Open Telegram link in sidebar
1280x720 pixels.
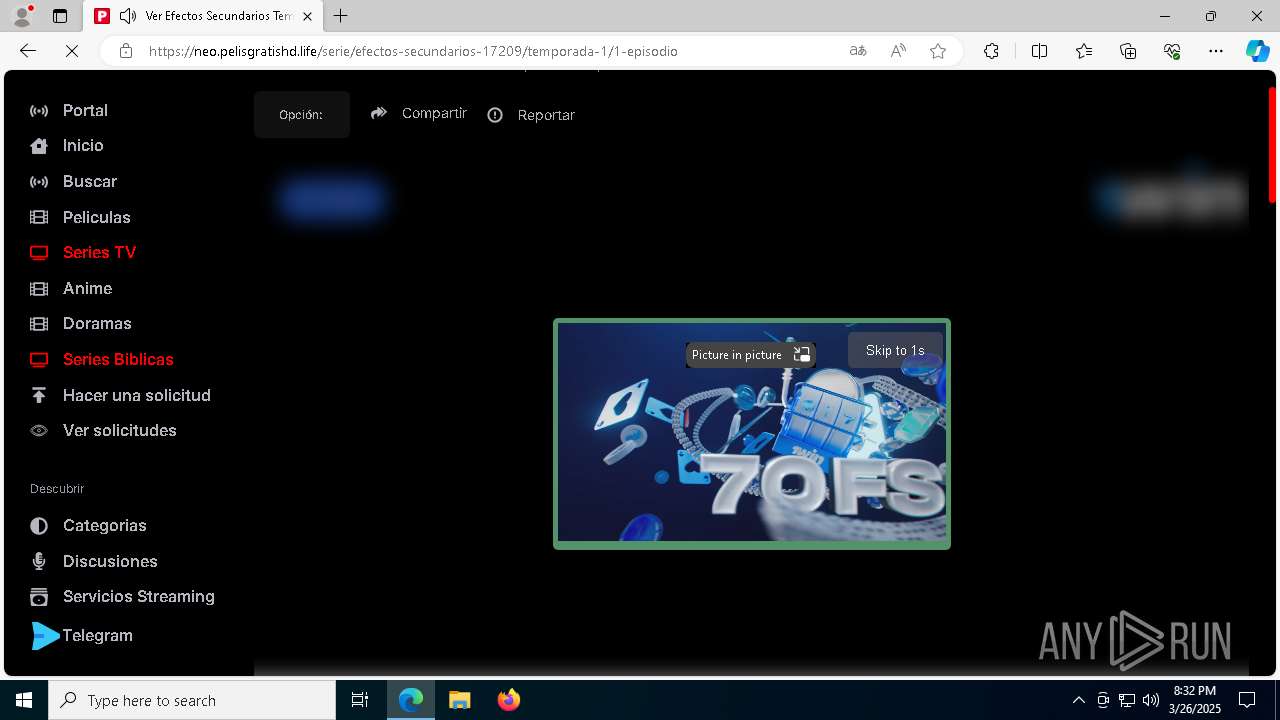97,635
